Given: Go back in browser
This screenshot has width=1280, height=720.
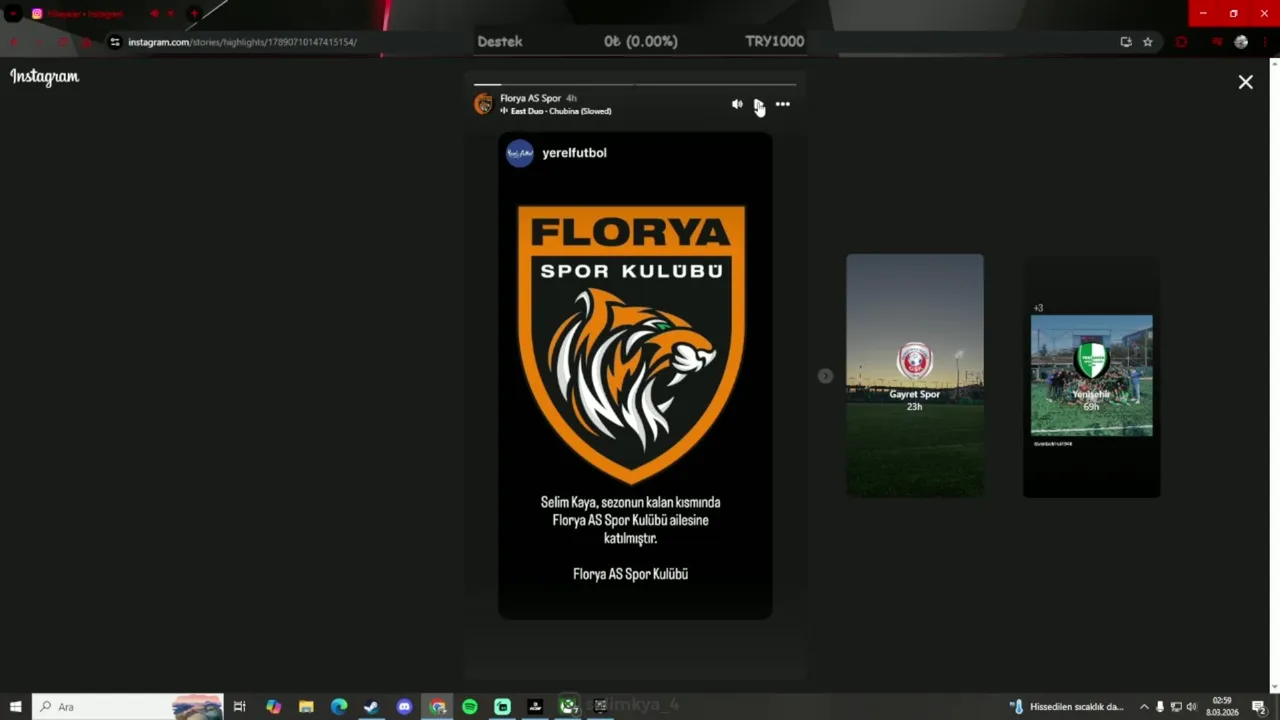Looking at the screenshot, I should (14, 42).
